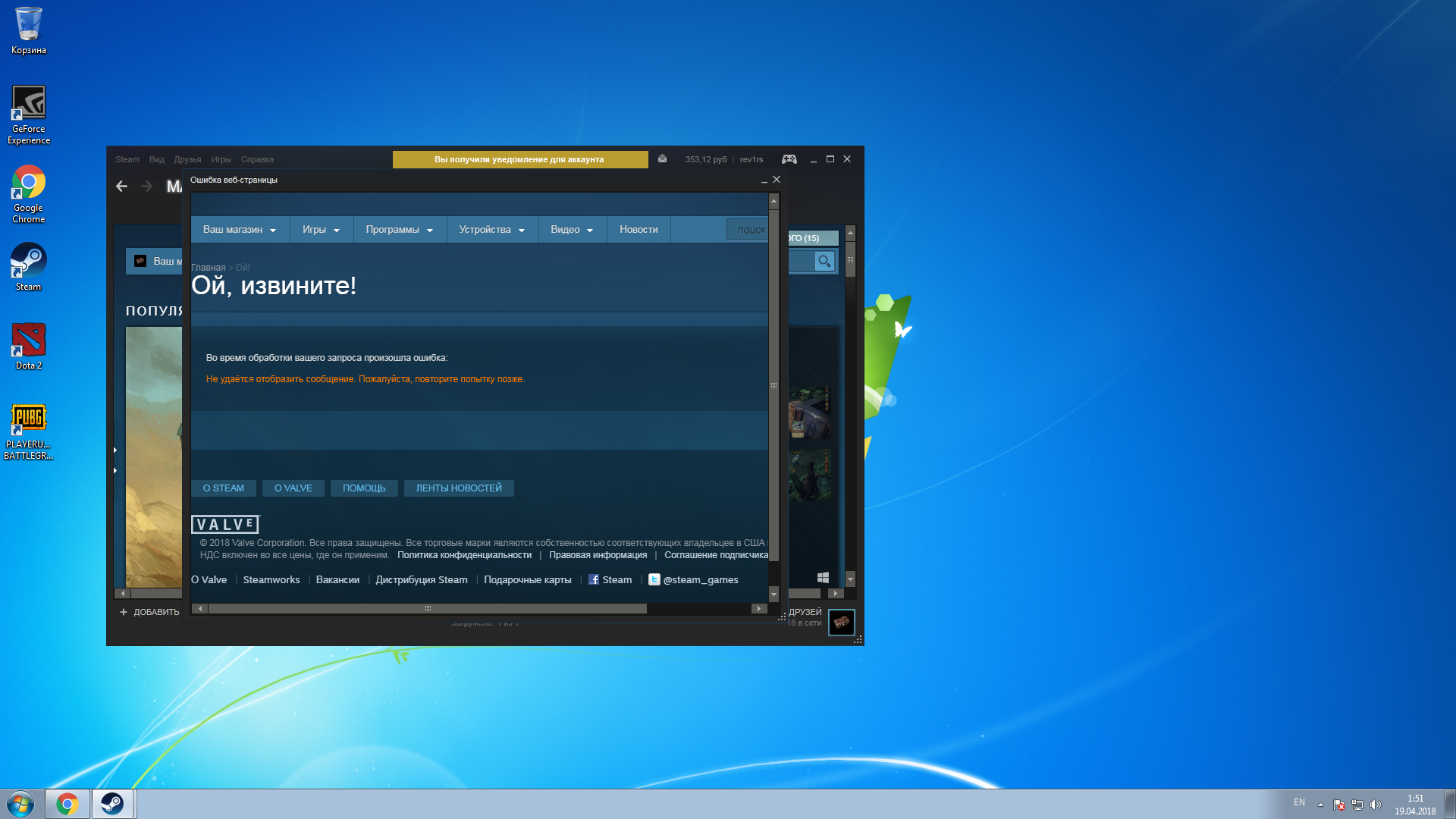The image size is (1456, 819).
Task: Open the rev1rs account name menu
Action: [752, 159]
